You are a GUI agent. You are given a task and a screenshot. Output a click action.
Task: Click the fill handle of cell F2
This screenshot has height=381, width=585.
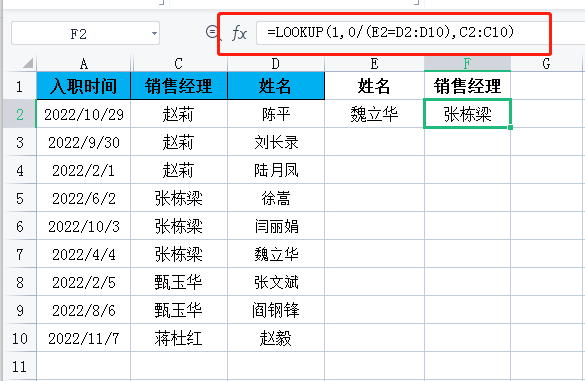(x=510, y=127)
